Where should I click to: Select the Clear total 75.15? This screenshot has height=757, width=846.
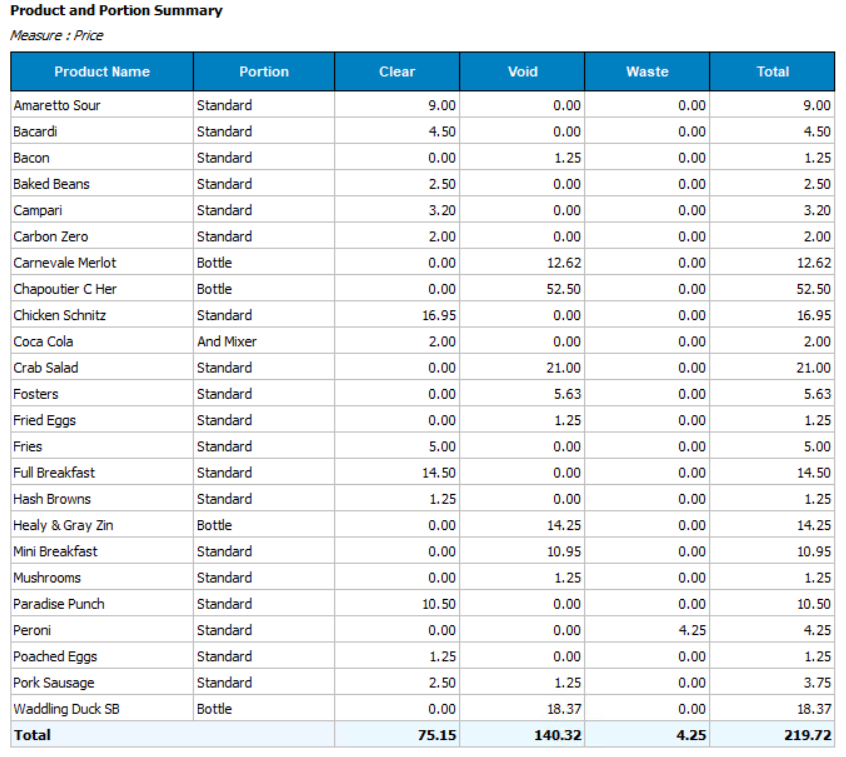tap(437, 735)
